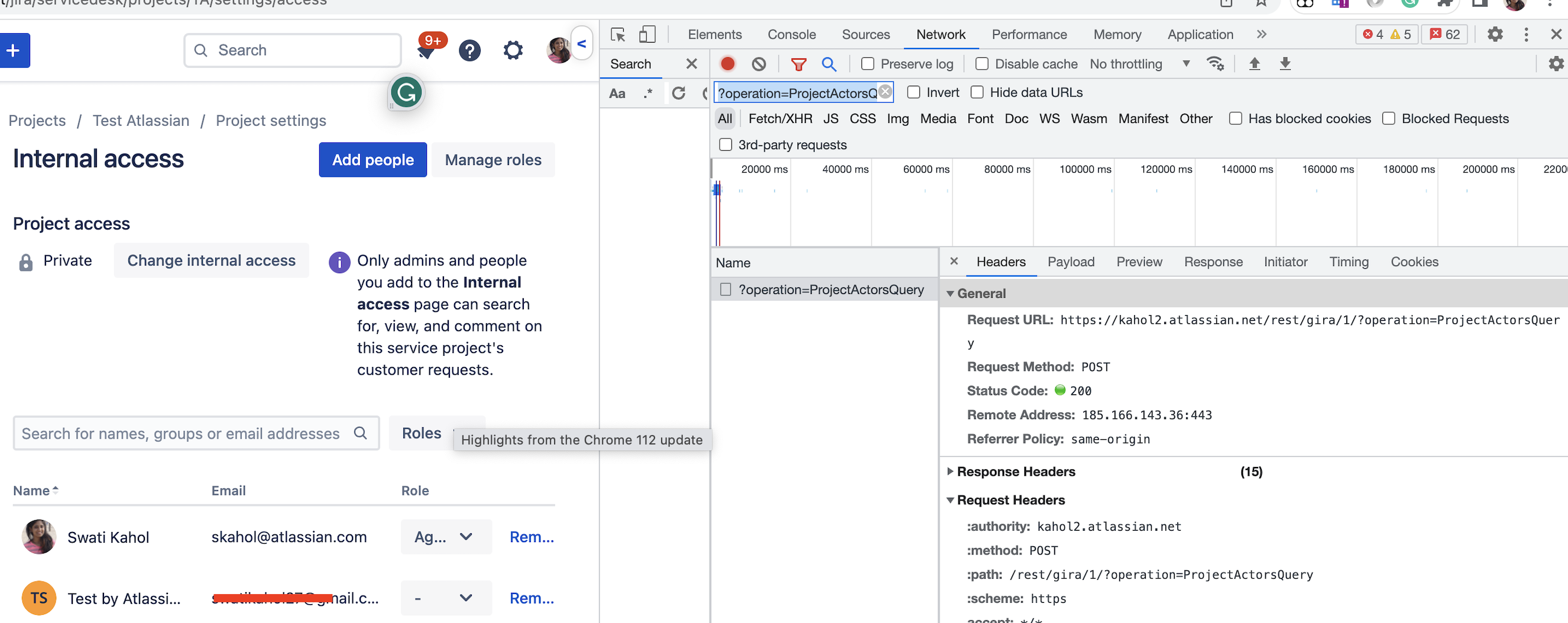
Task: Check 3rd-party requests checkbox
Action: click(x=725, y=145)
